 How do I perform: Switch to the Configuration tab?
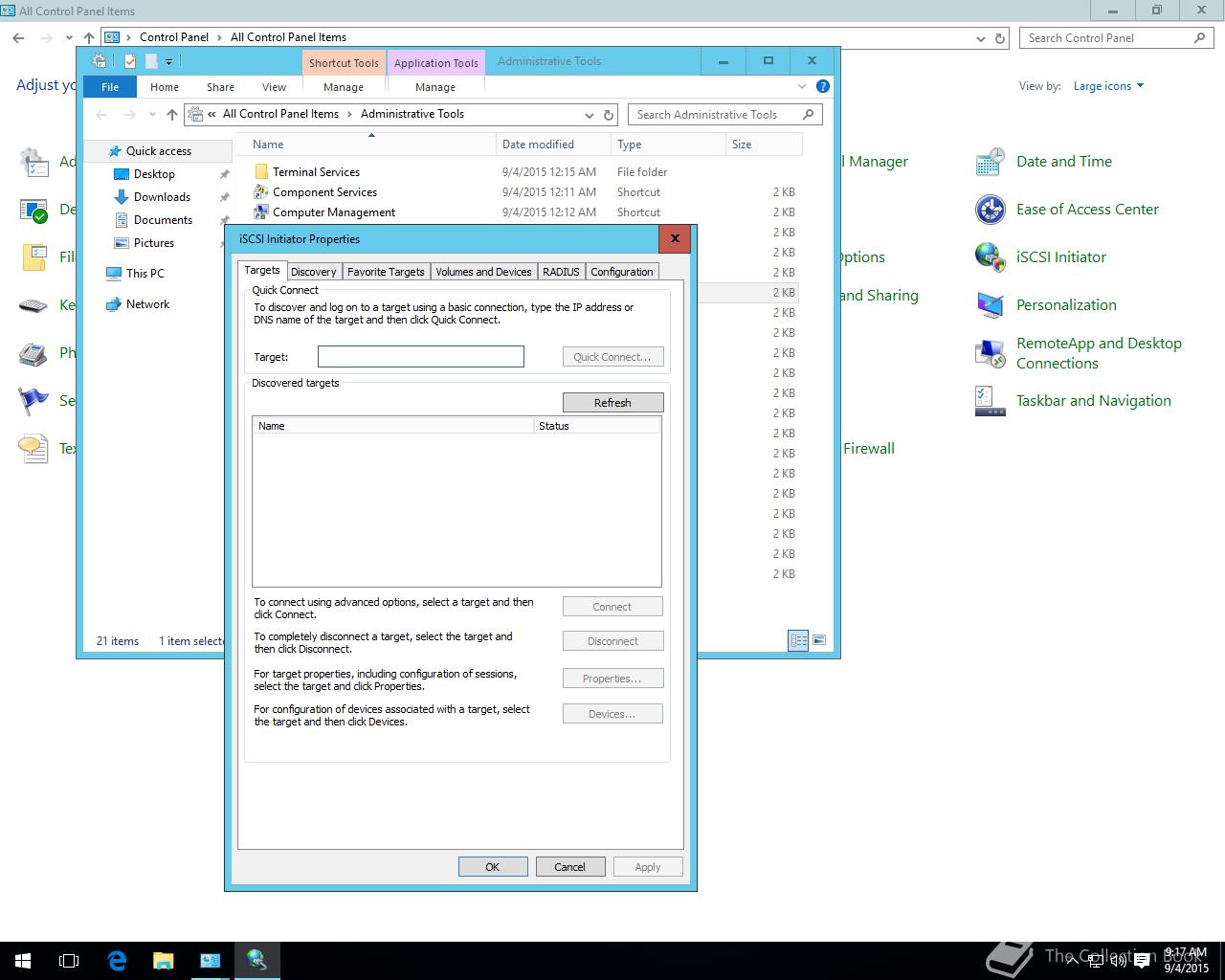pyautogui.click(x=621, y=272)
